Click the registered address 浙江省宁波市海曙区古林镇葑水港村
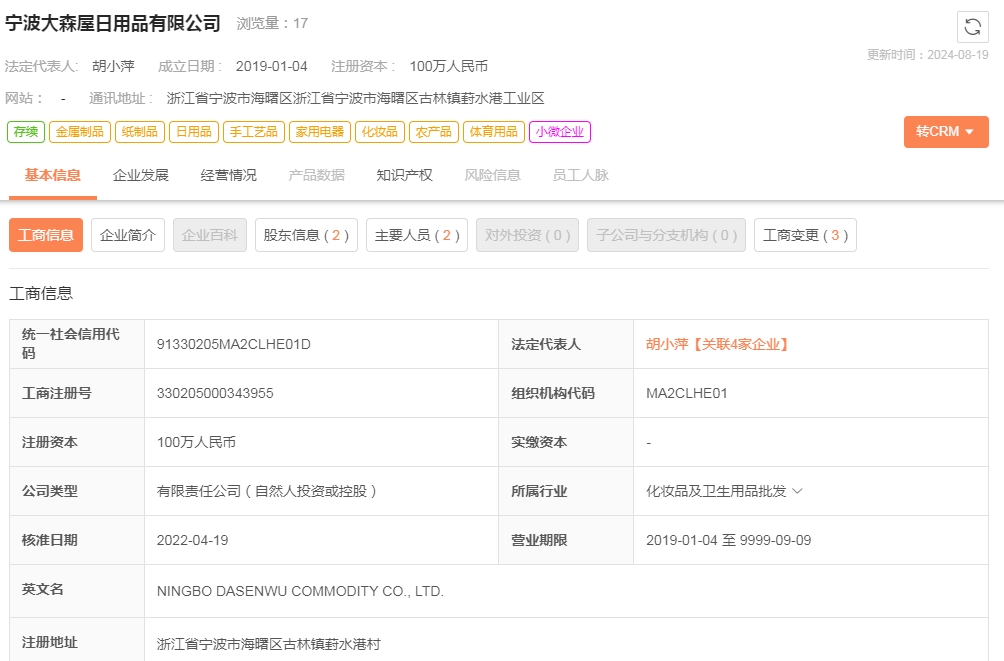1004x661 pixels. point(268,644)
